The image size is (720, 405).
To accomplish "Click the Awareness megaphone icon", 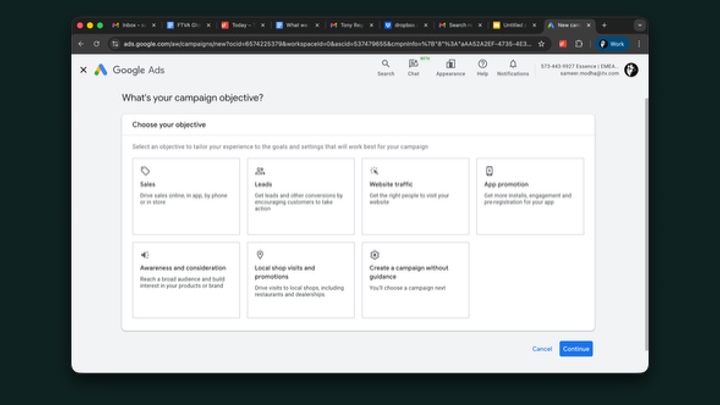I will coord(145,255).
